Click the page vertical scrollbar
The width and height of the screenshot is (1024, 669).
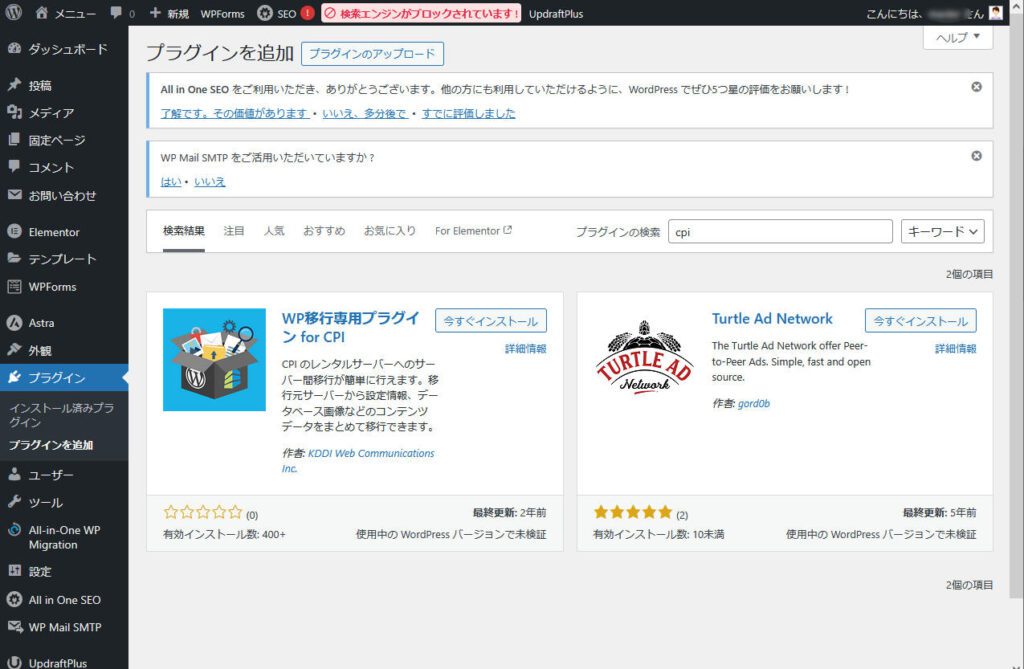tap(1017, 307)
